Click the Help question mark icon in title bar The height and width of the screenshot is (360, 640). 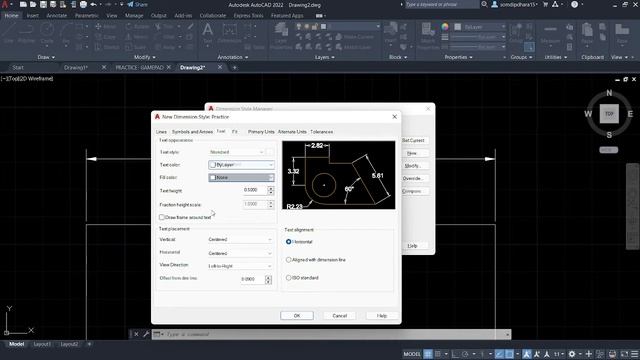coord(574,4)
